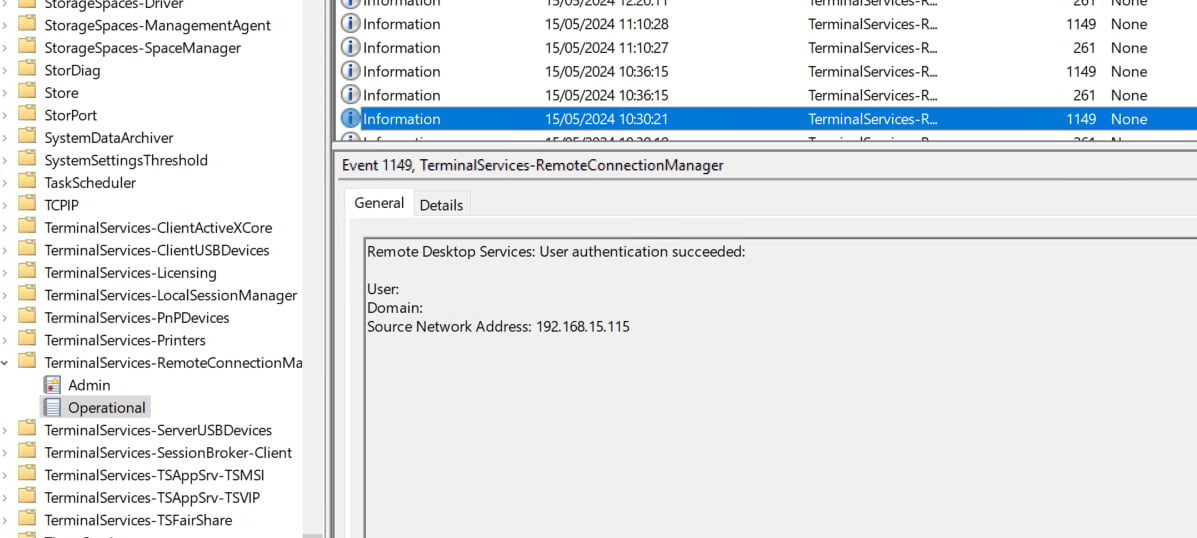
Task: Expand the TerminalServices-Licensing tree node
Action: pos(6,273)
